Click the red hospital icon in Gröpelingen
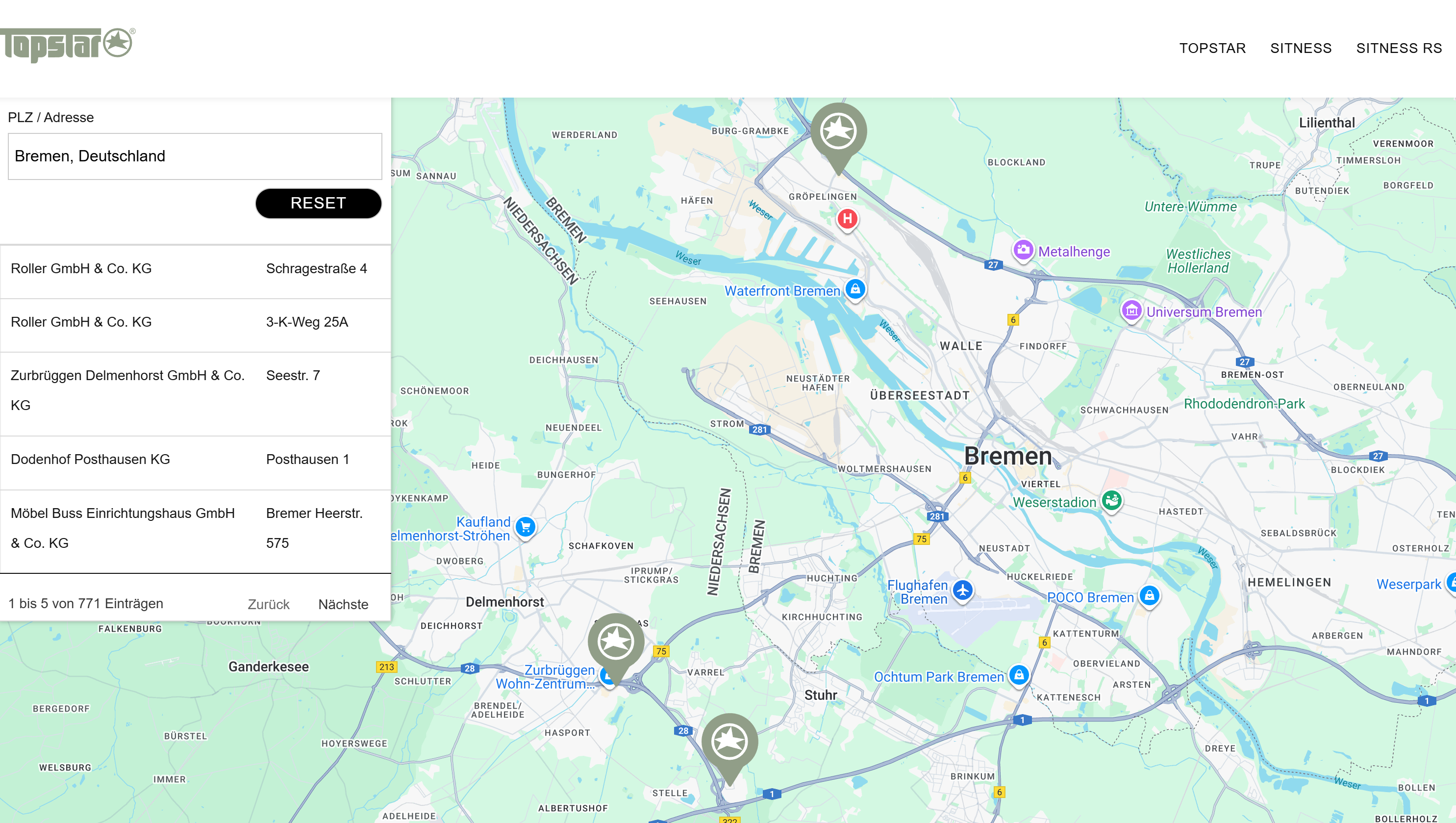 point(847,219)
